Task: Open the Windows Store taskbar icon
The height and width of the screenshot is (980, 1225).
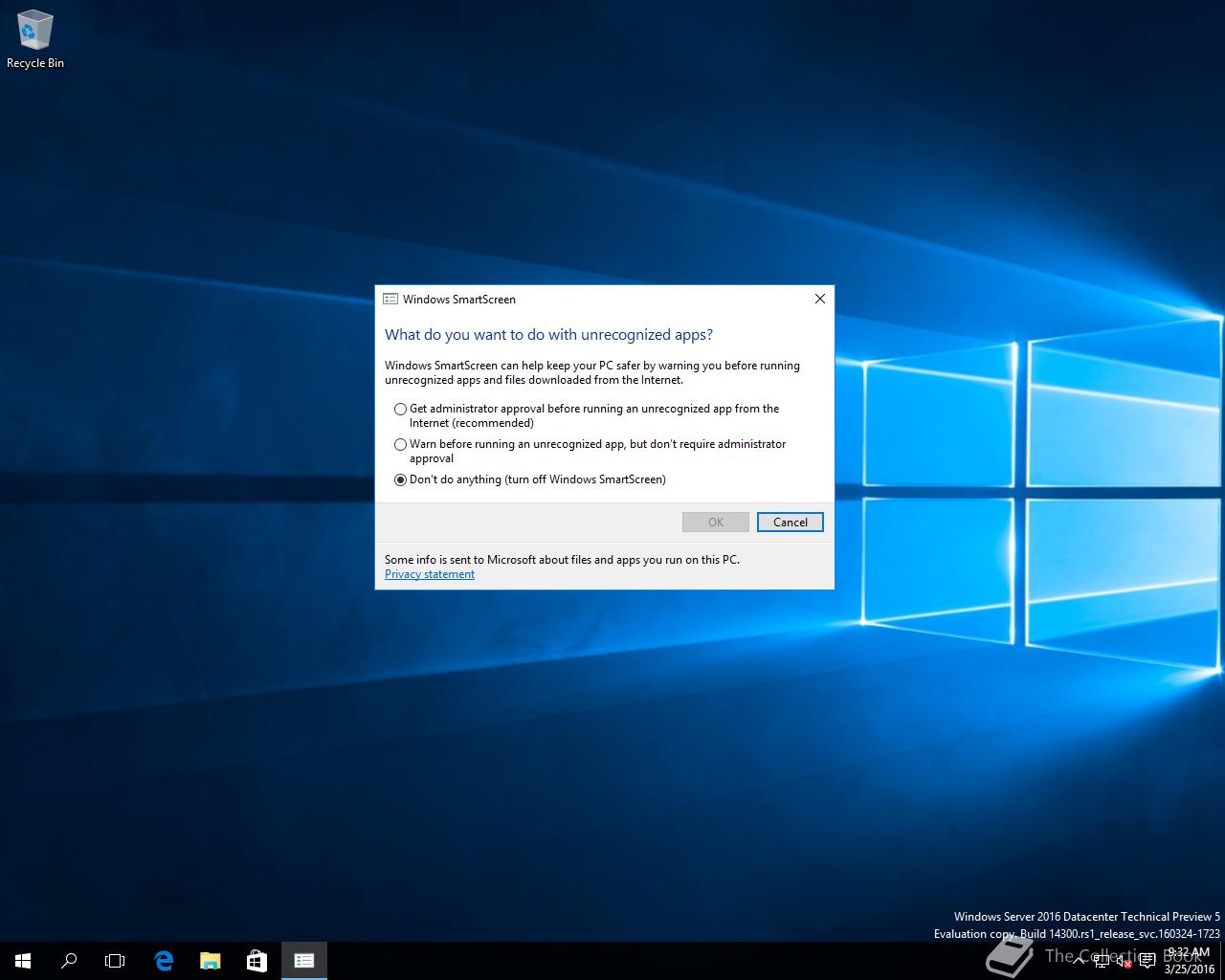Action: click(256, 961)
